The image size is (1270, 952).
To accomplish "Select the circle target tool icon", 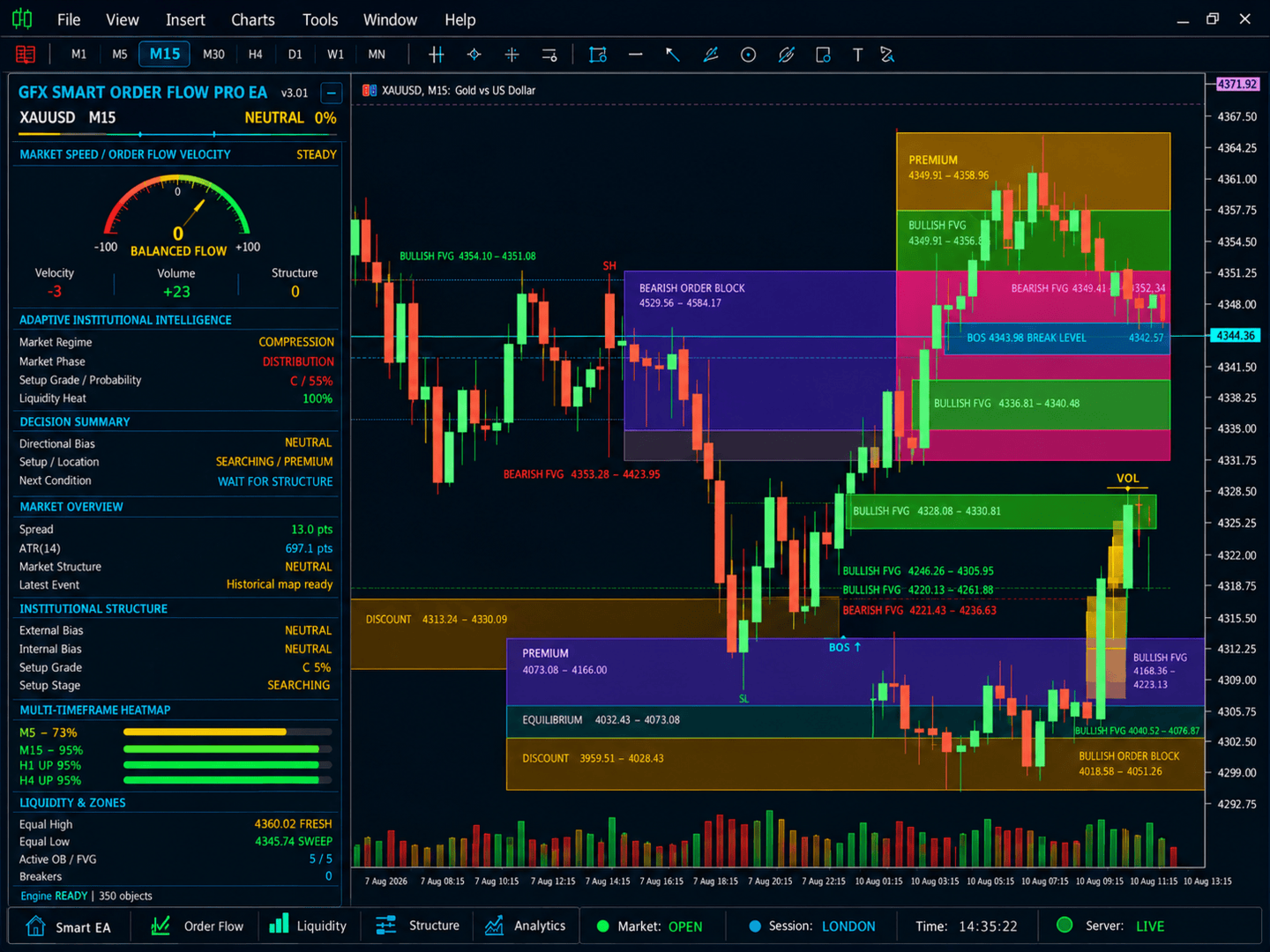I will pos(748,55).
